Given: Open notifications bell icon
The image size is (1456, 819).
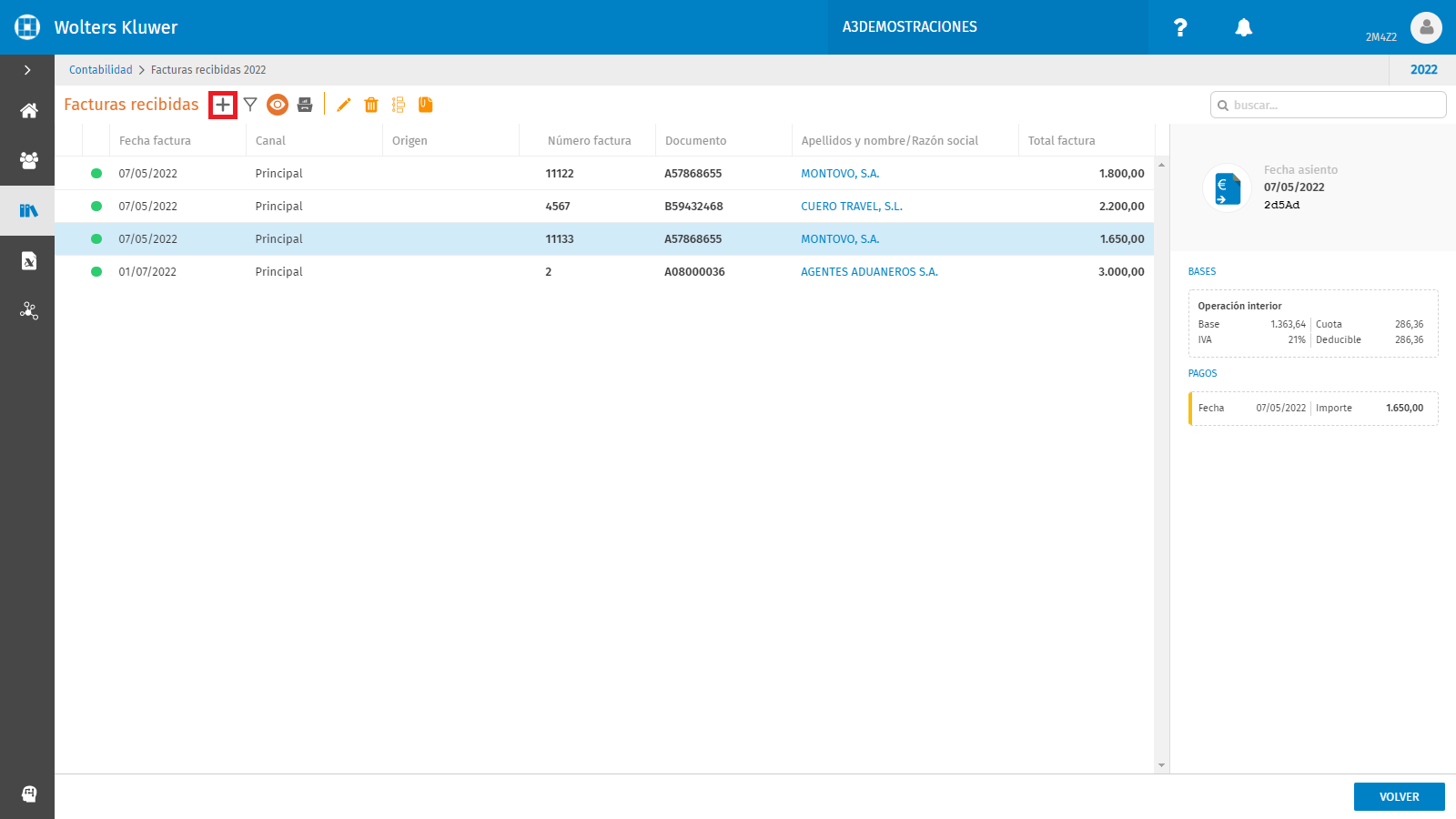Looking at the screenshot, I should (x=1244, y=27).
